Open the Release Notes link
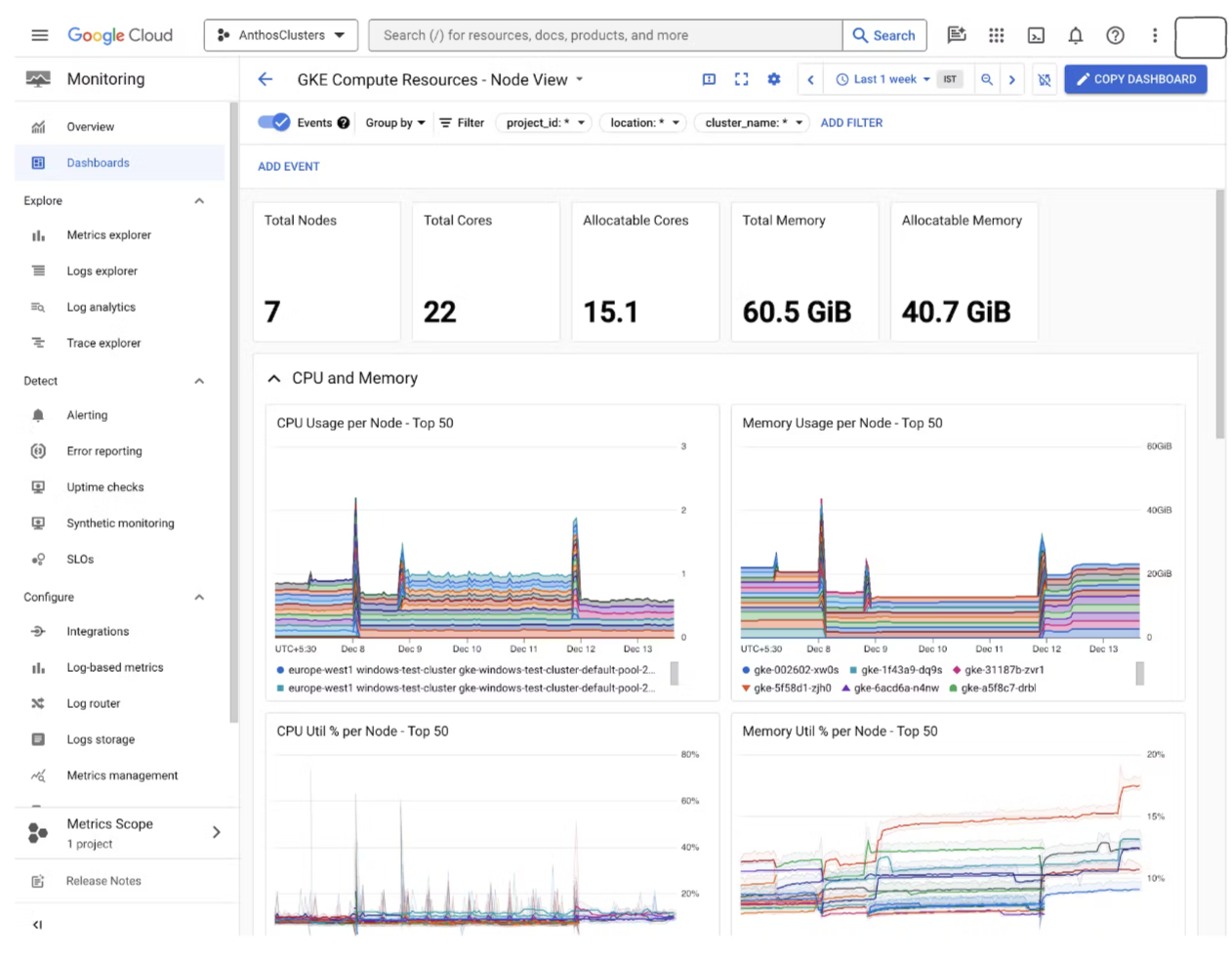The width and height of the screenshot is (1232, 961). pos(103,881)
